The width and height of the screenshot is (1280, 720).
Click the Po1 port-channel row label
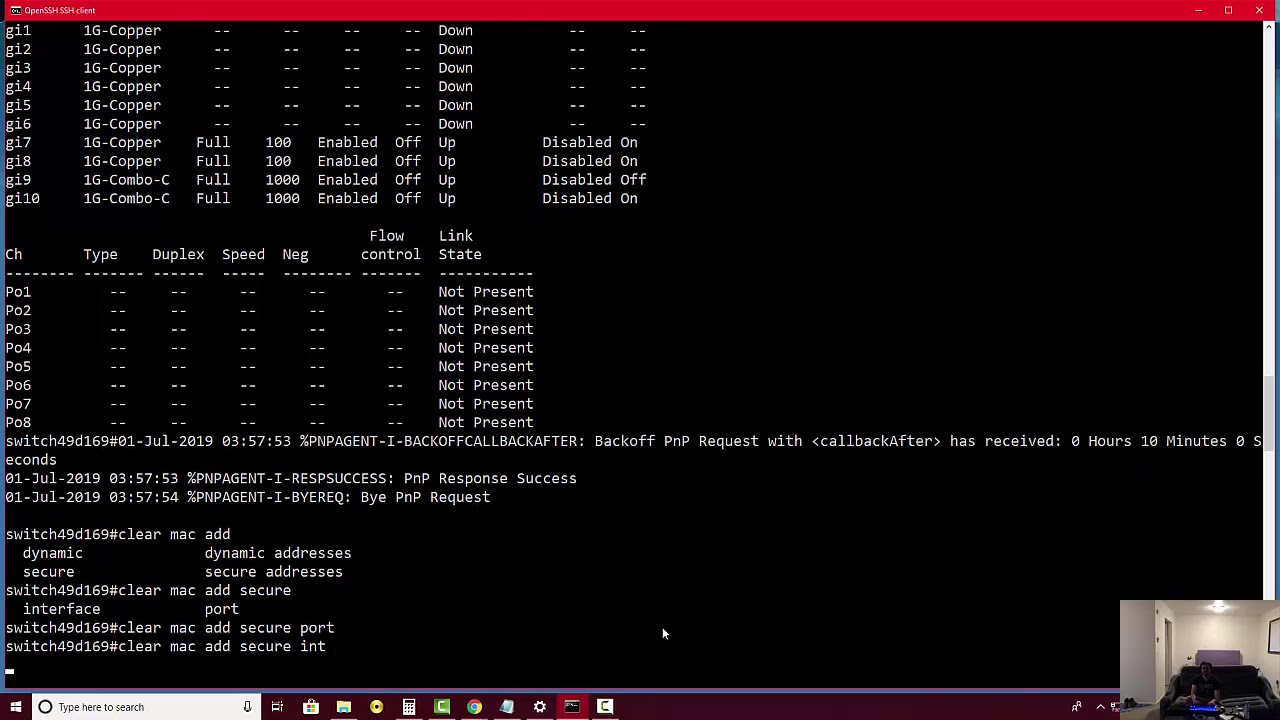[18, 292]
